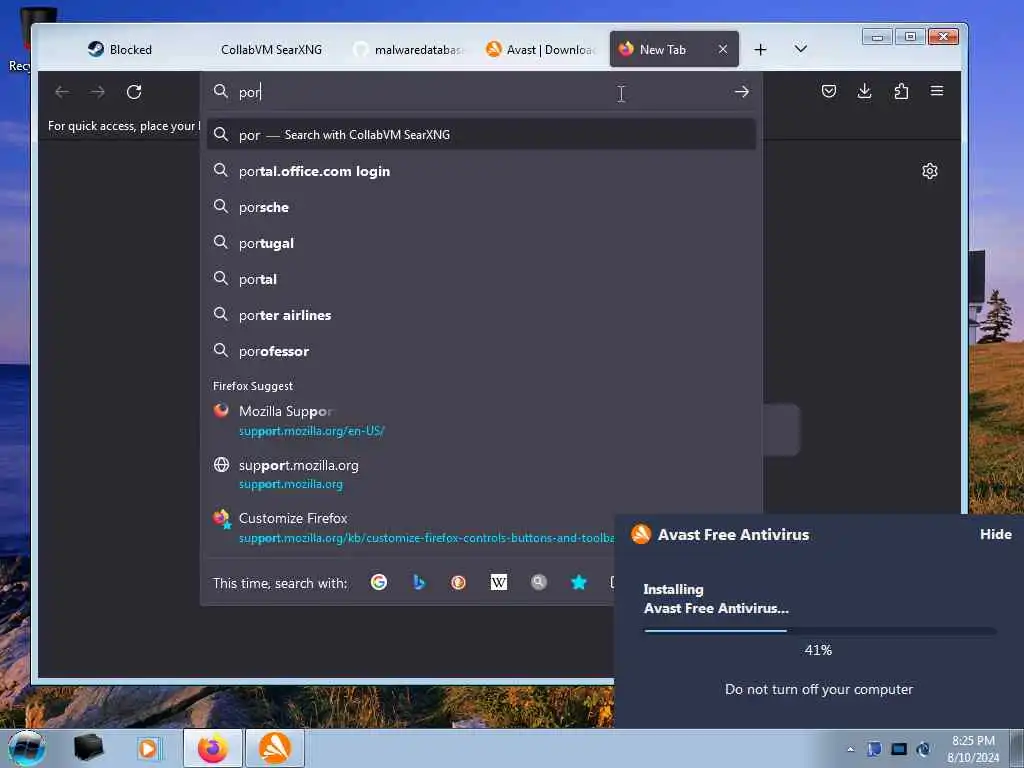
Task: Search this time with Wikipedia icon
Action: [x=498, y=582]
